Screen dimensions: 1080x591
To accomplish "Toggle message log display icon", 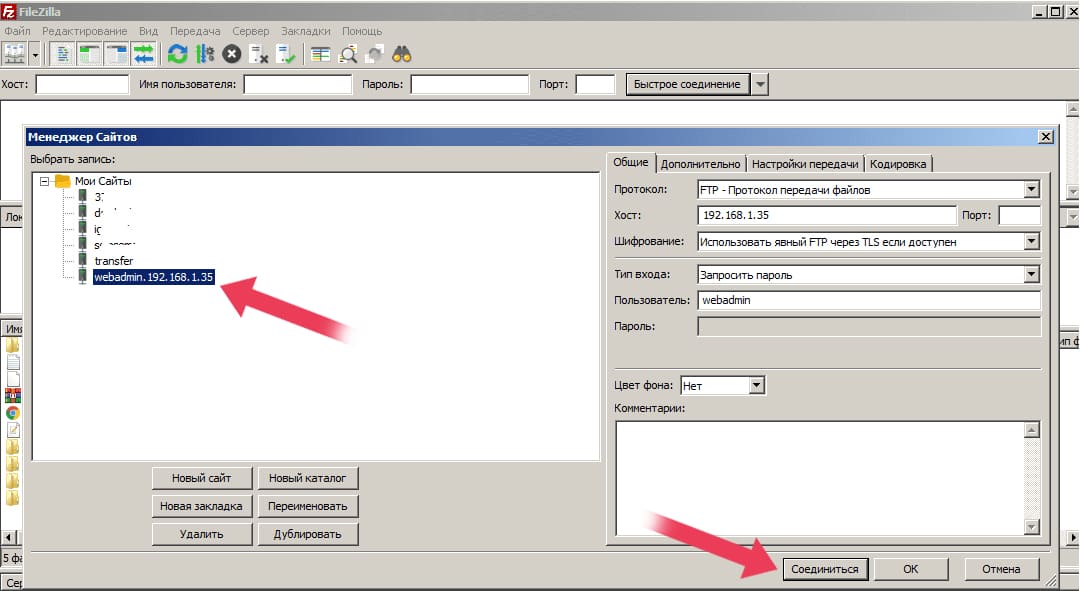I will (62, 54).
